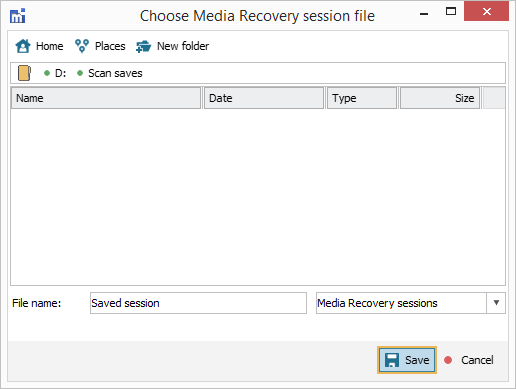Maximize the Choose Media Recovery dialog window
The image size is (516, 389).
451,12
